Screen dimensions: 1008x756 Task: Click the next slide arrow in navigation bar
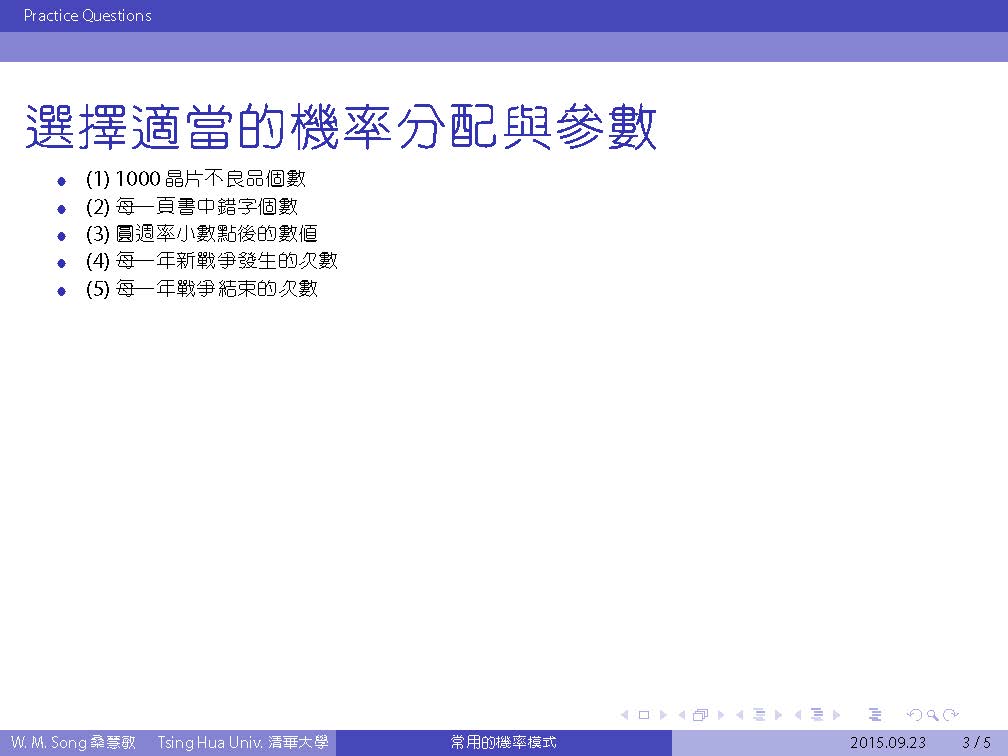tap(662, 715)
